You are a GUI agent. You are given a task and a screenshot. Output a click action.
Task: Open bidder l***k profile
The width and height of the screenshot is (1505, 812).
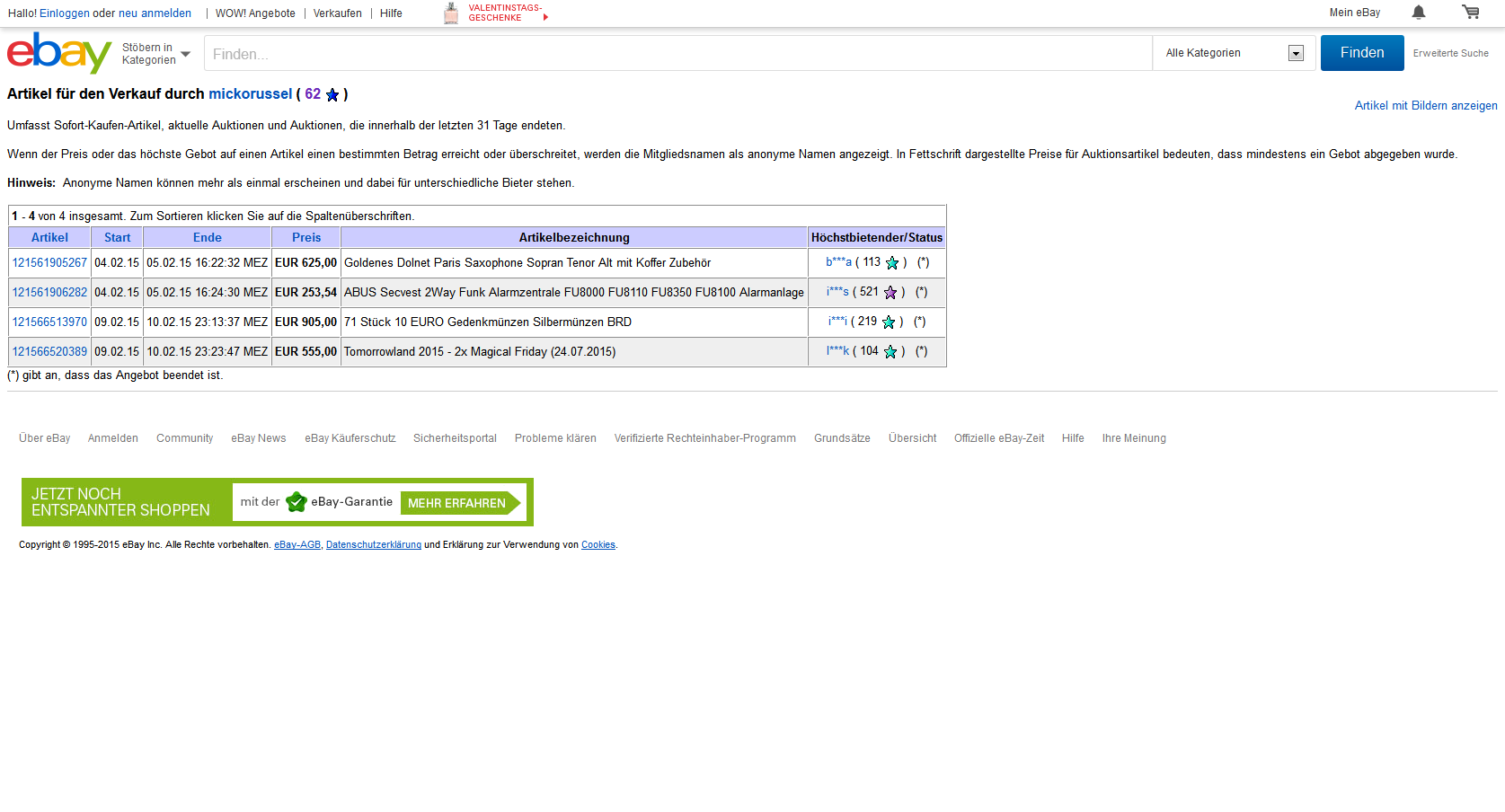click(837, 351)
